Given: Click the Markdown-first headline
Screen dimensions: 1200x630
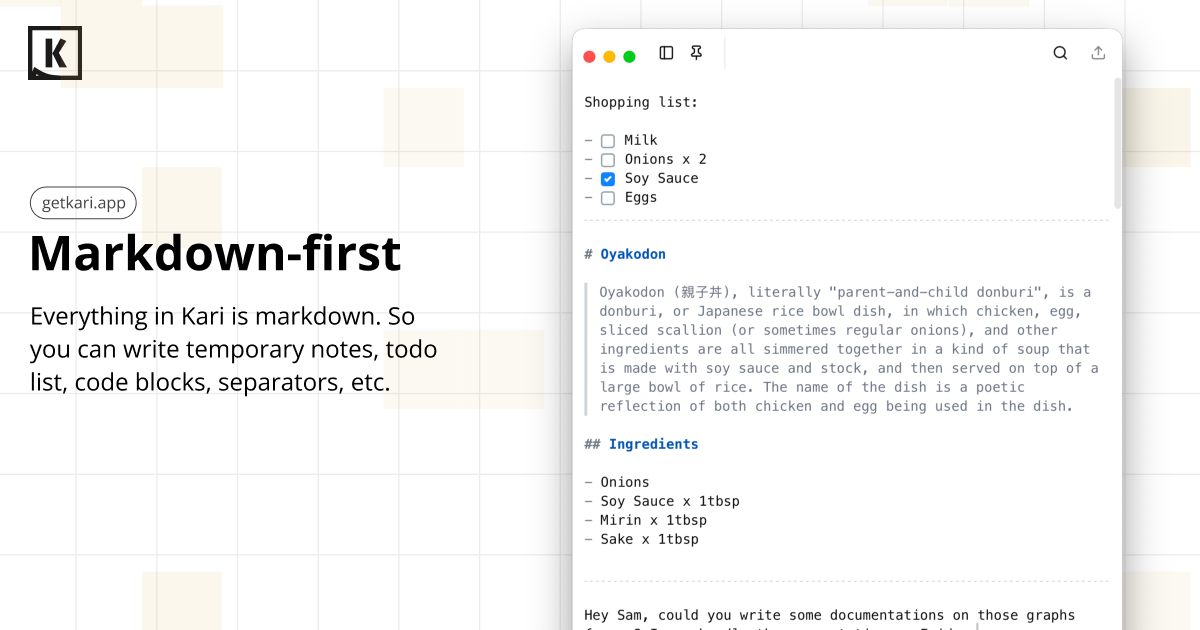Looking at the screenshot, I should (215, 254).
